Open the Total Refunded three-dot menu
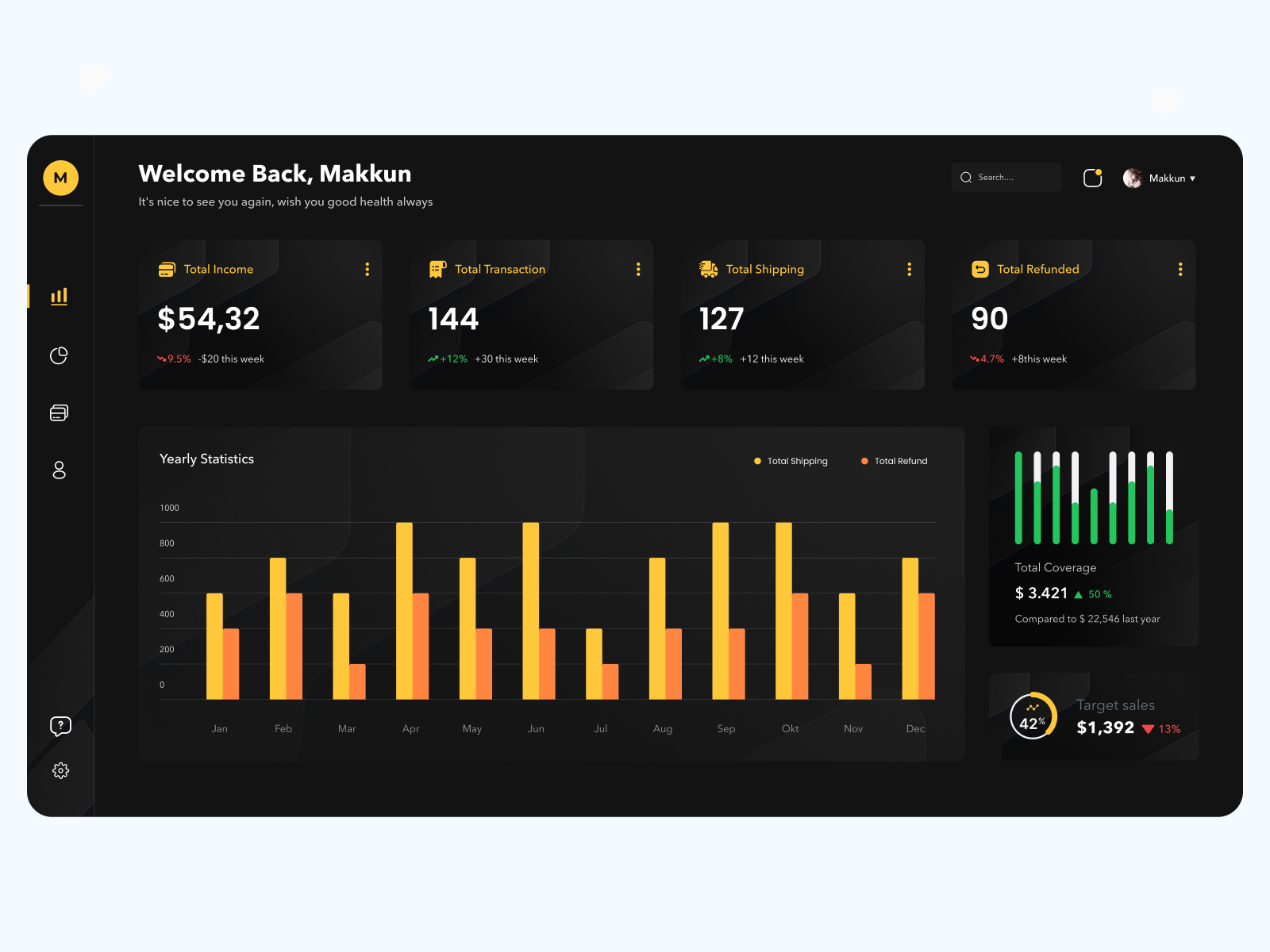The width and height of the screenshot is (1270, 952). coord(1180,270)
